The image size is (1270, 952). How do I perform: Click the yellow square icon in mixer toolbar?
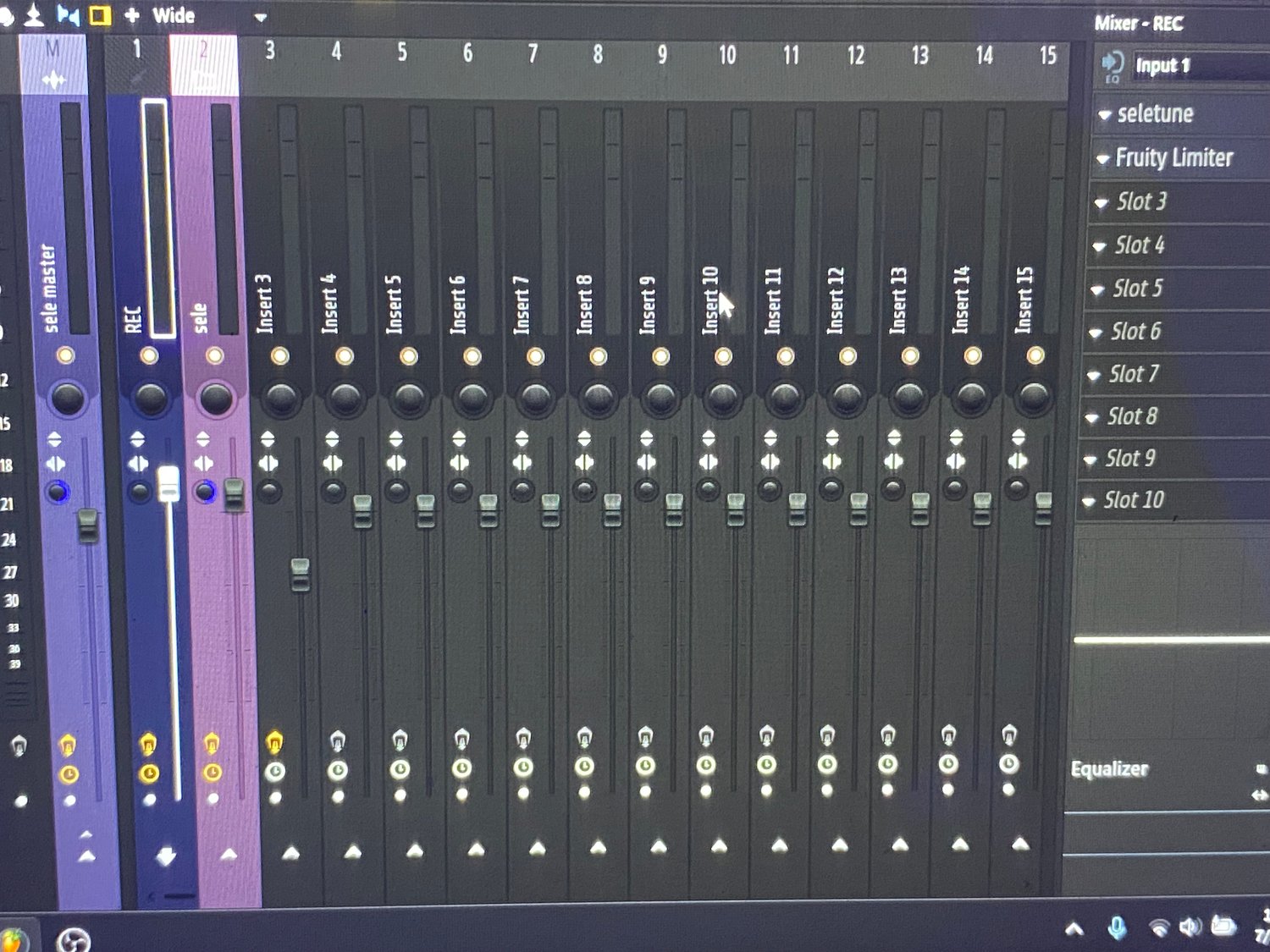pos(100,15)
